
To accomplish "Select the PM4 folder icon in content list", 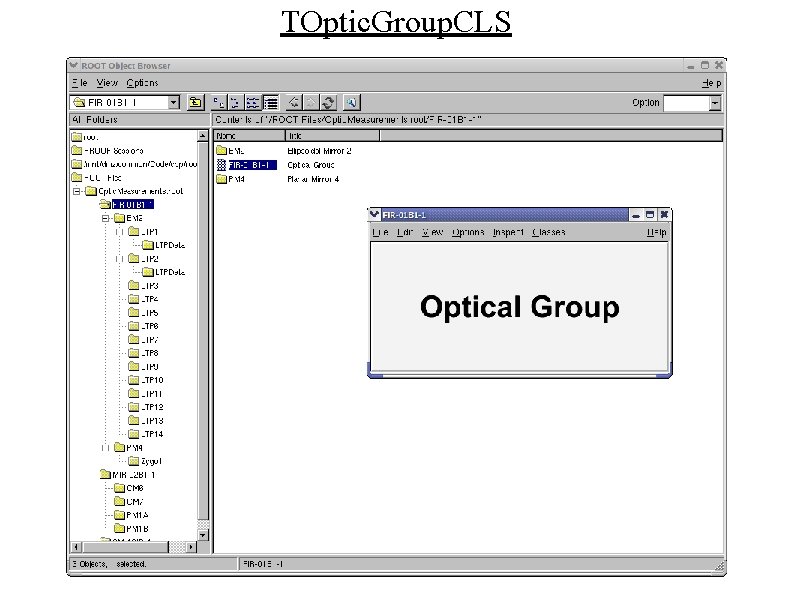I will (221, 179).
